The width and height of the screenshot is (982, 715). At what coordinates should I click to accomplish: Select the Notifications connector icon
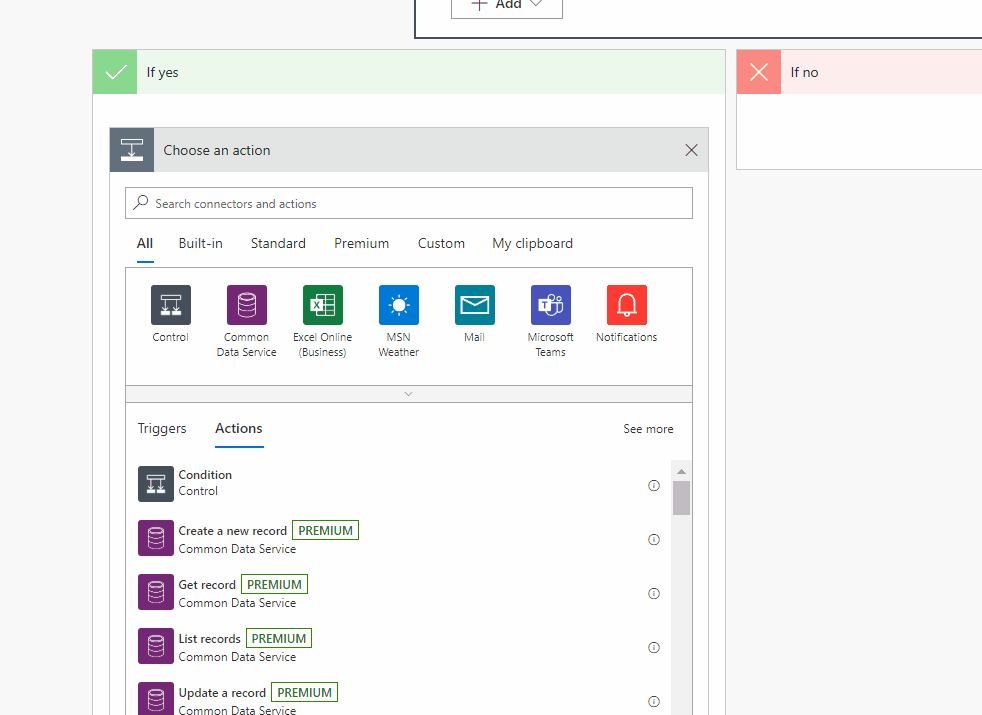pyautogui.click(x=626, y=305)
